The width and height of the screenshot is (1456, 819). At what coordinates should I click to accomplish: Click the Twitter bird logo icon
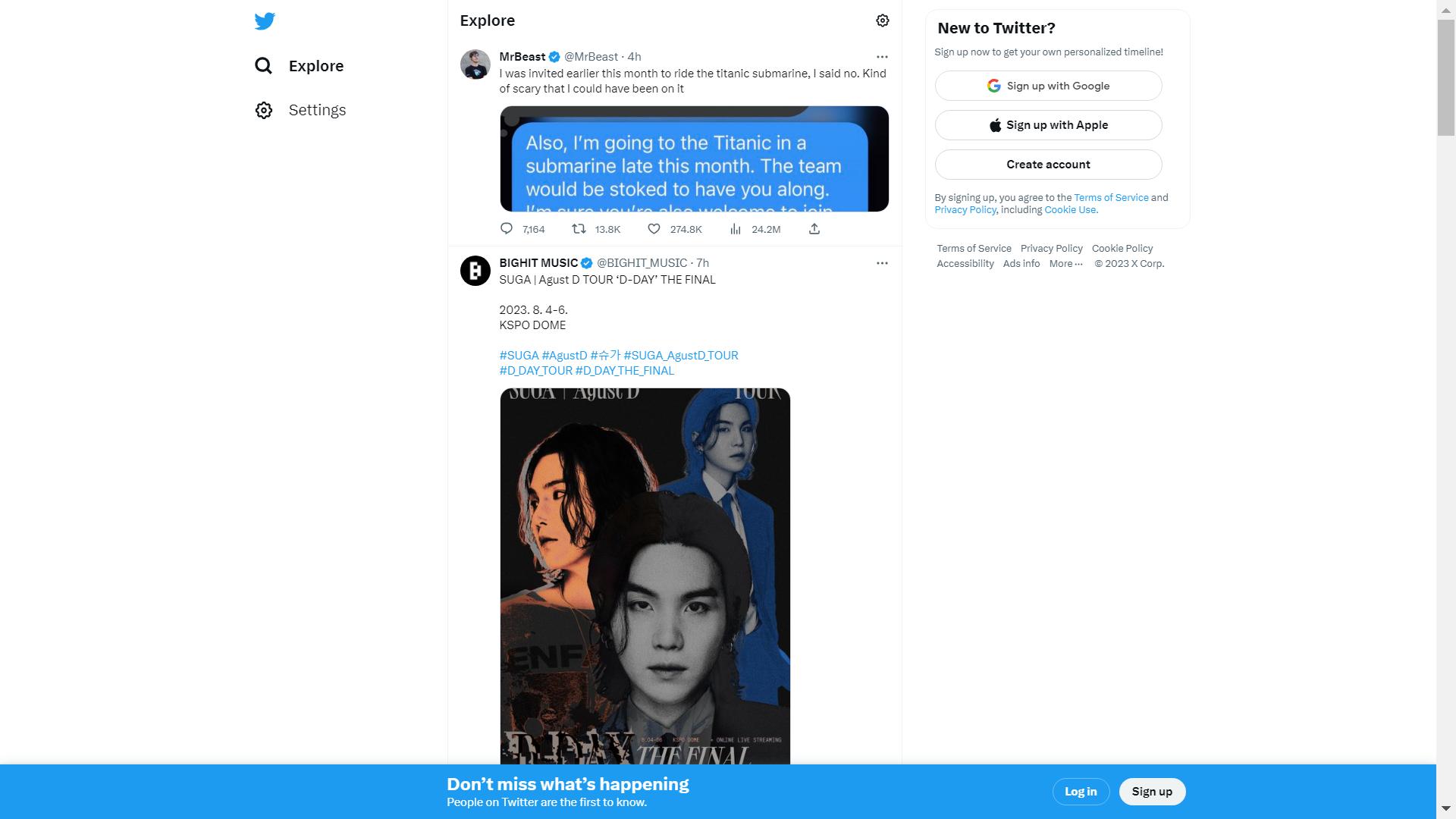263,20
